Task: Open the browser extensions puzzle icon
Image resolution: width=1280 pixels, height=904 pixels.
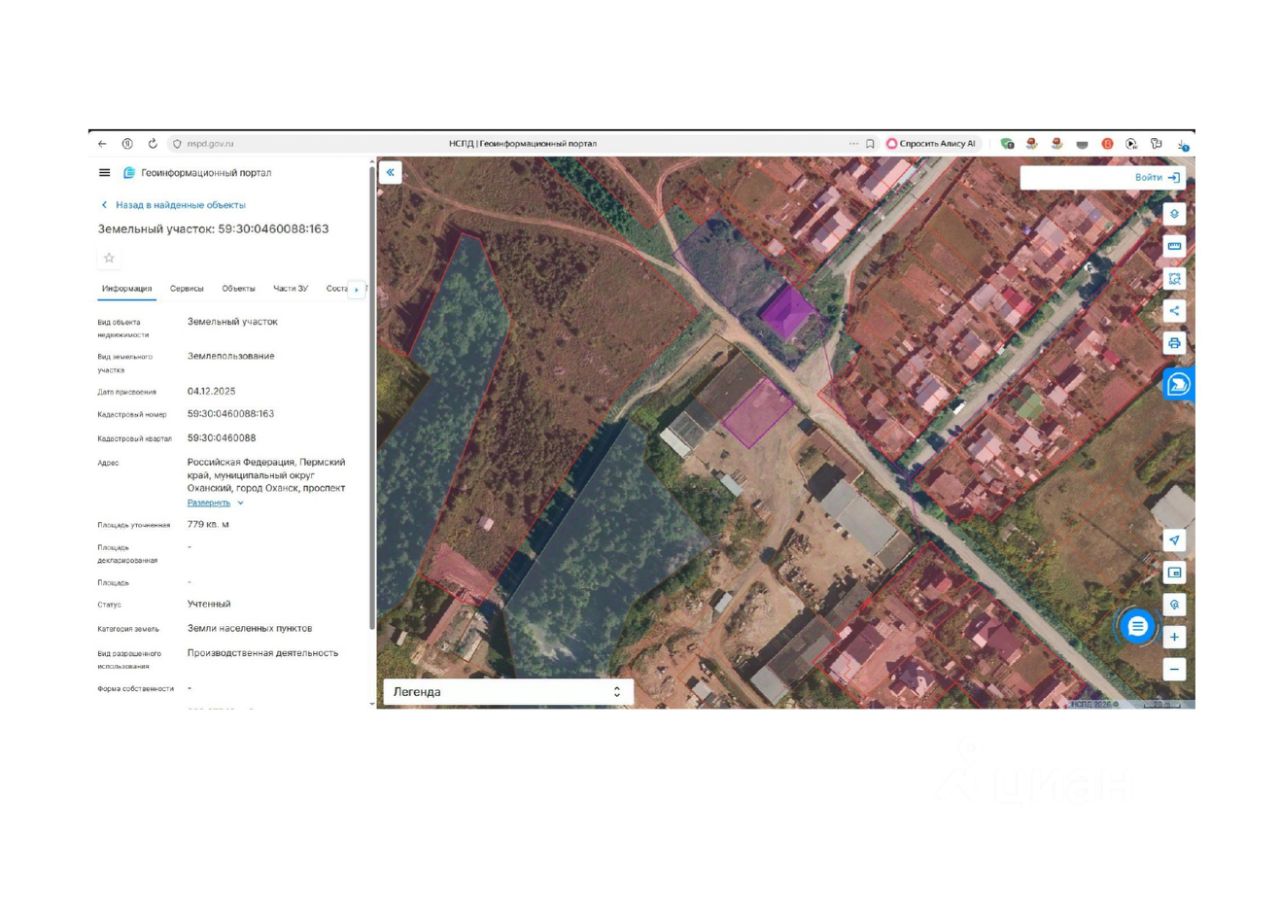Action: (1156, 144)
